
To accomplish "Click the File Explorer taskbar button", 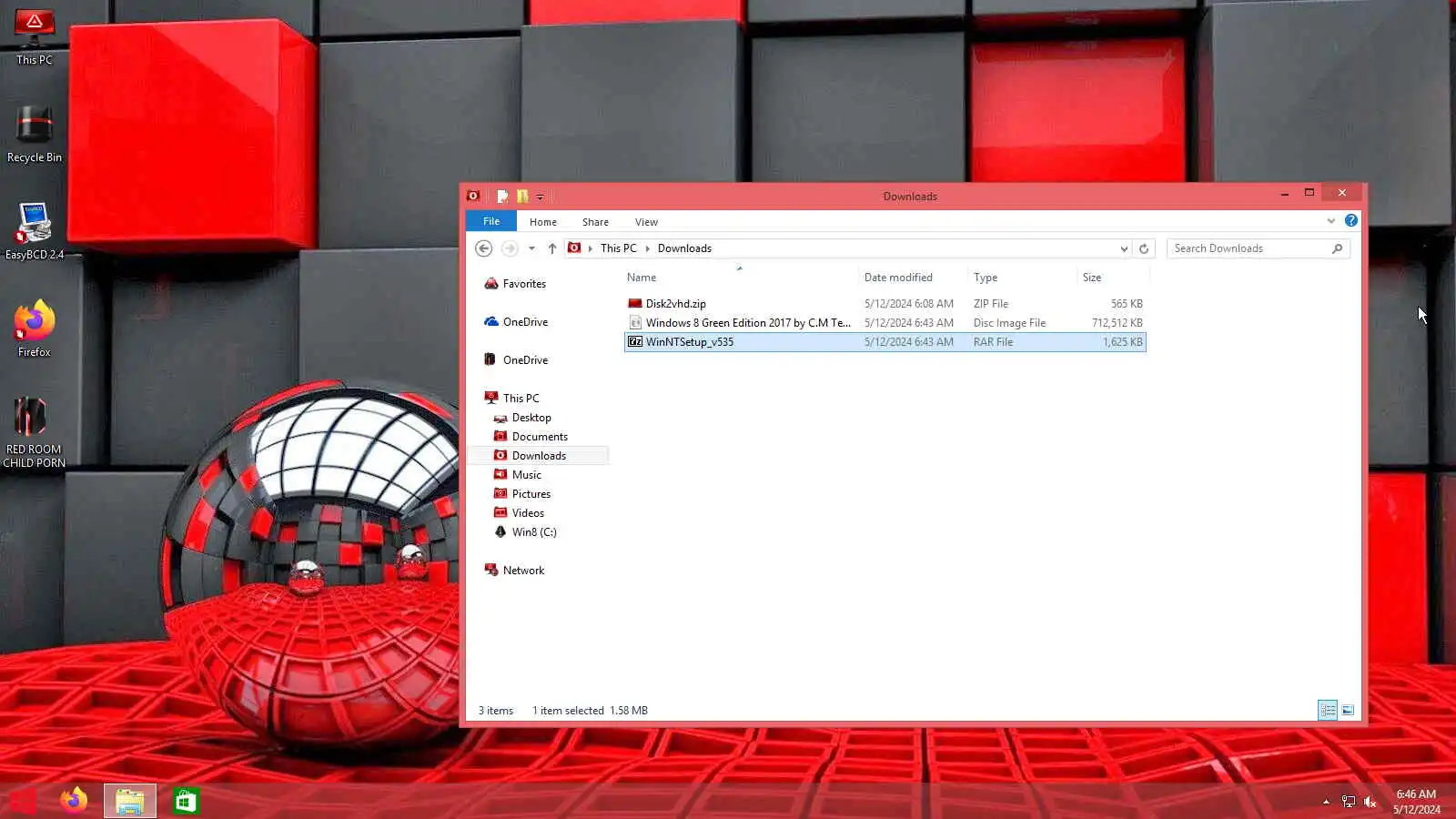I will [130, 801].
